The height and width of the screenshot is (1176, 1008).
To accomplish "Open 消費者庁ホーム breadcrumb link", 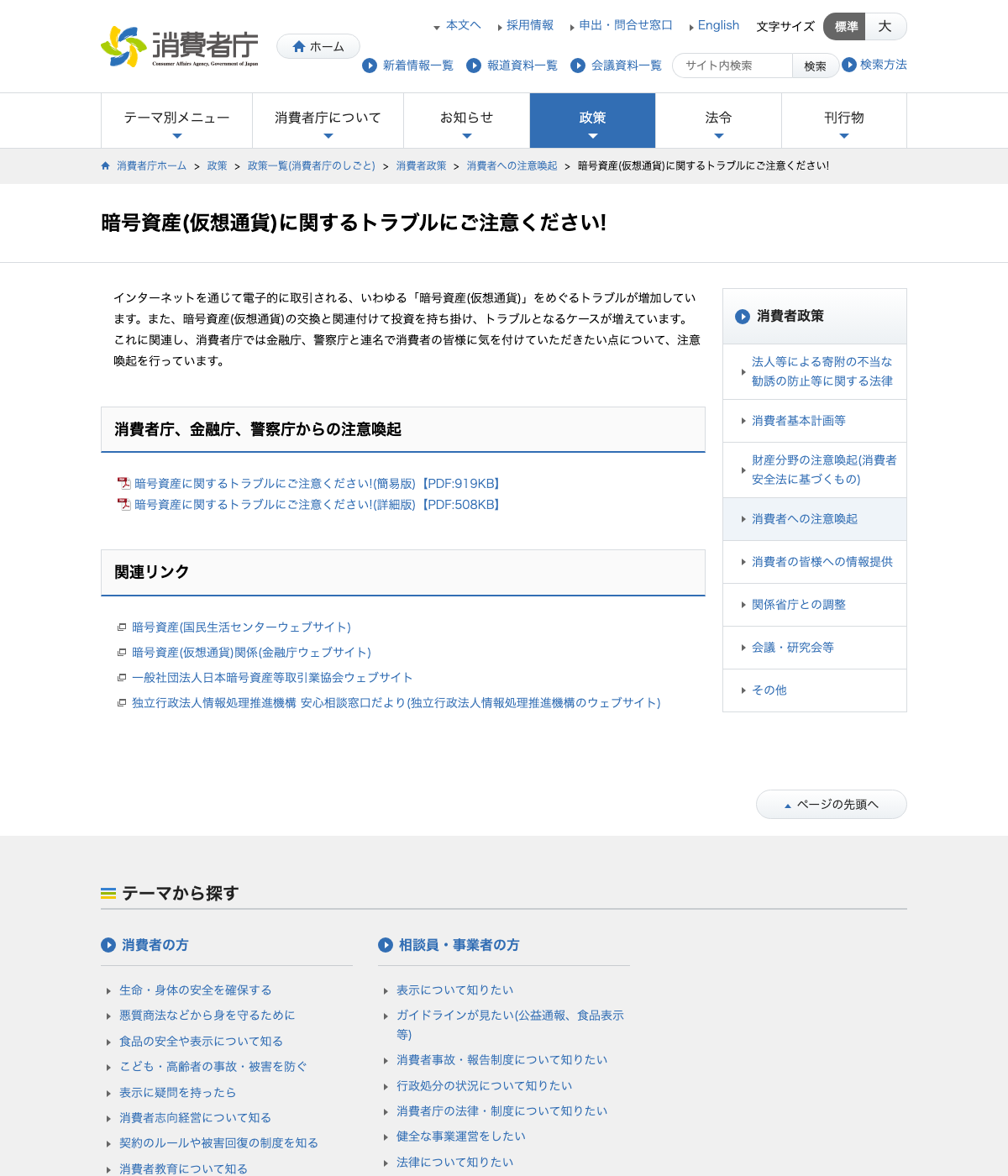I will tap(152, 165).
